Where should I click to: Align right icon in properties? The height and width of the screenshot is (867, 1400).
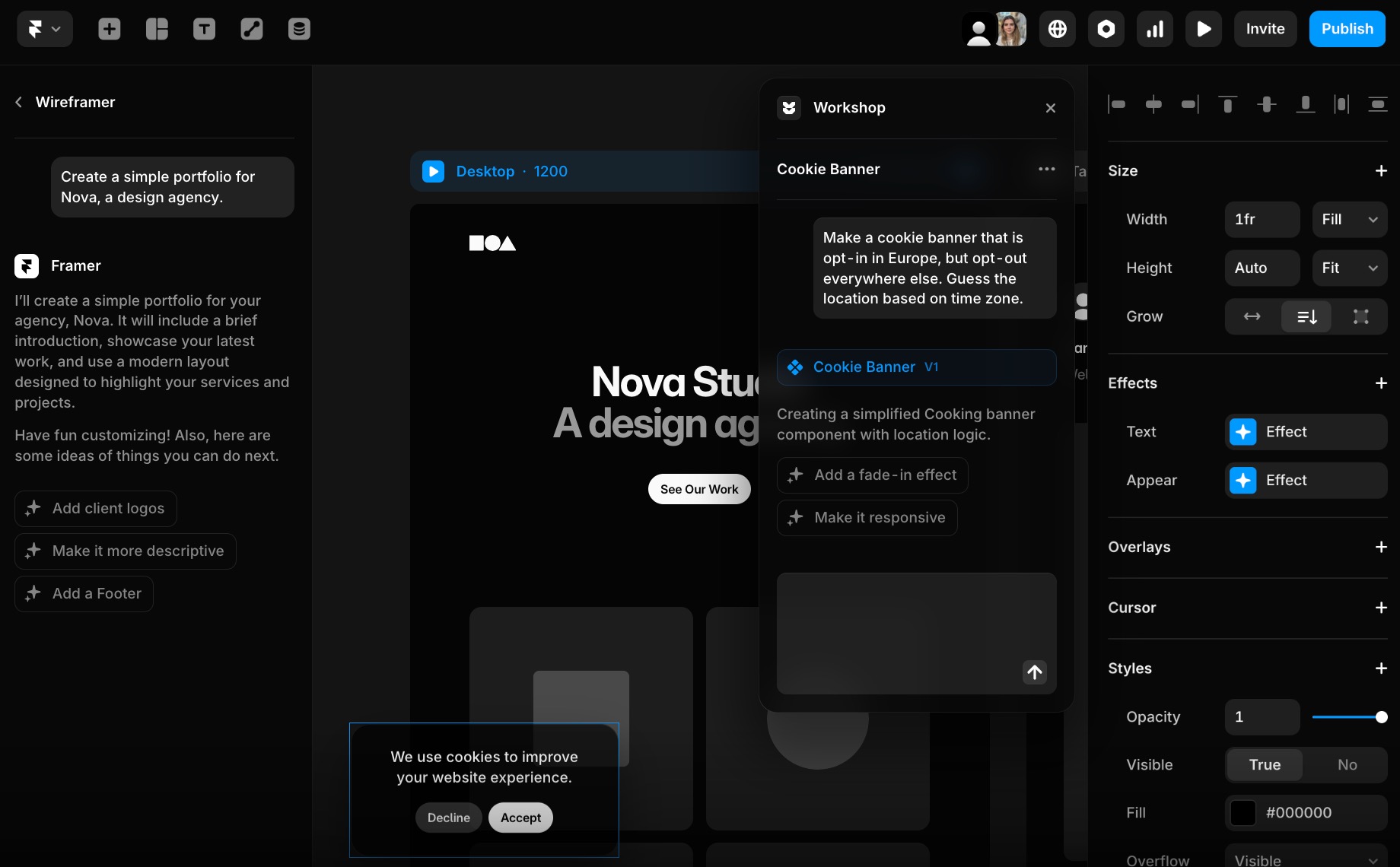click(x=1190, y=104)
